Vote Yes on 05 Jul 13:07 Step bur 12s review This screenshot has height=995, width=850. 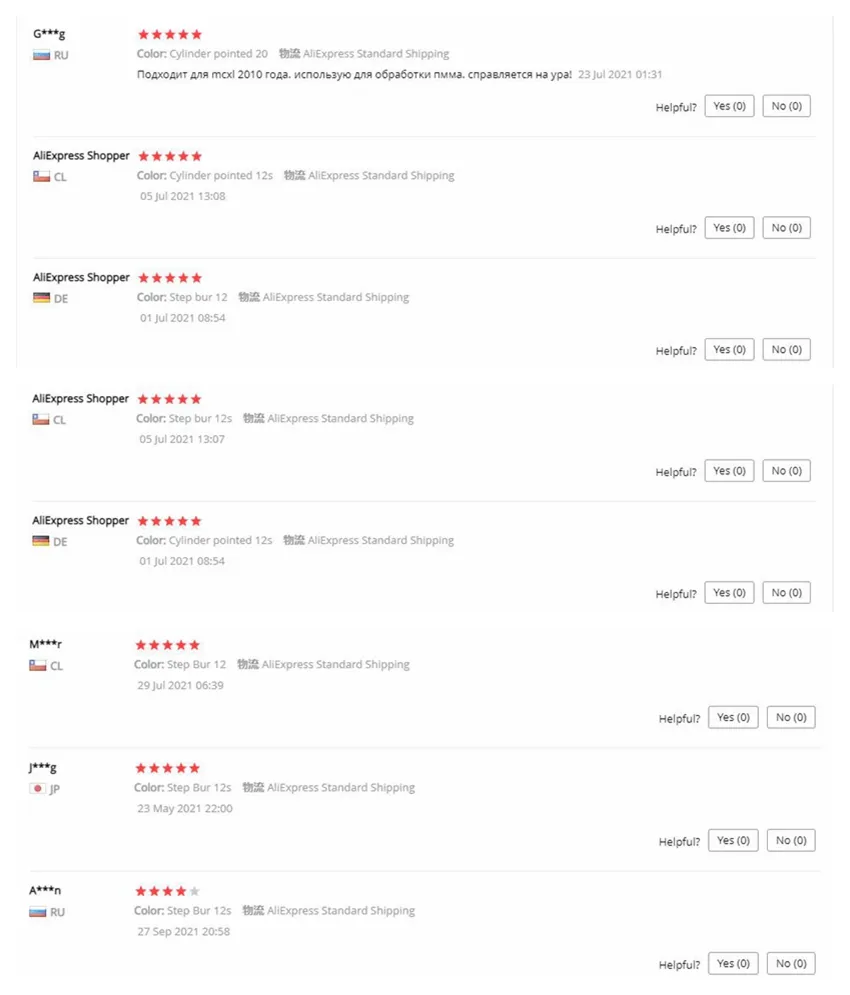[x=729, y=471]
